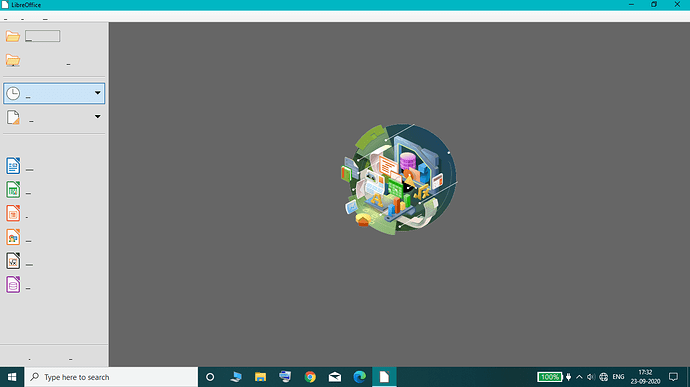This screenshot has height=387, width=690.
Task: Select the Recent Documents clock icon
Action: pos(13,93)
